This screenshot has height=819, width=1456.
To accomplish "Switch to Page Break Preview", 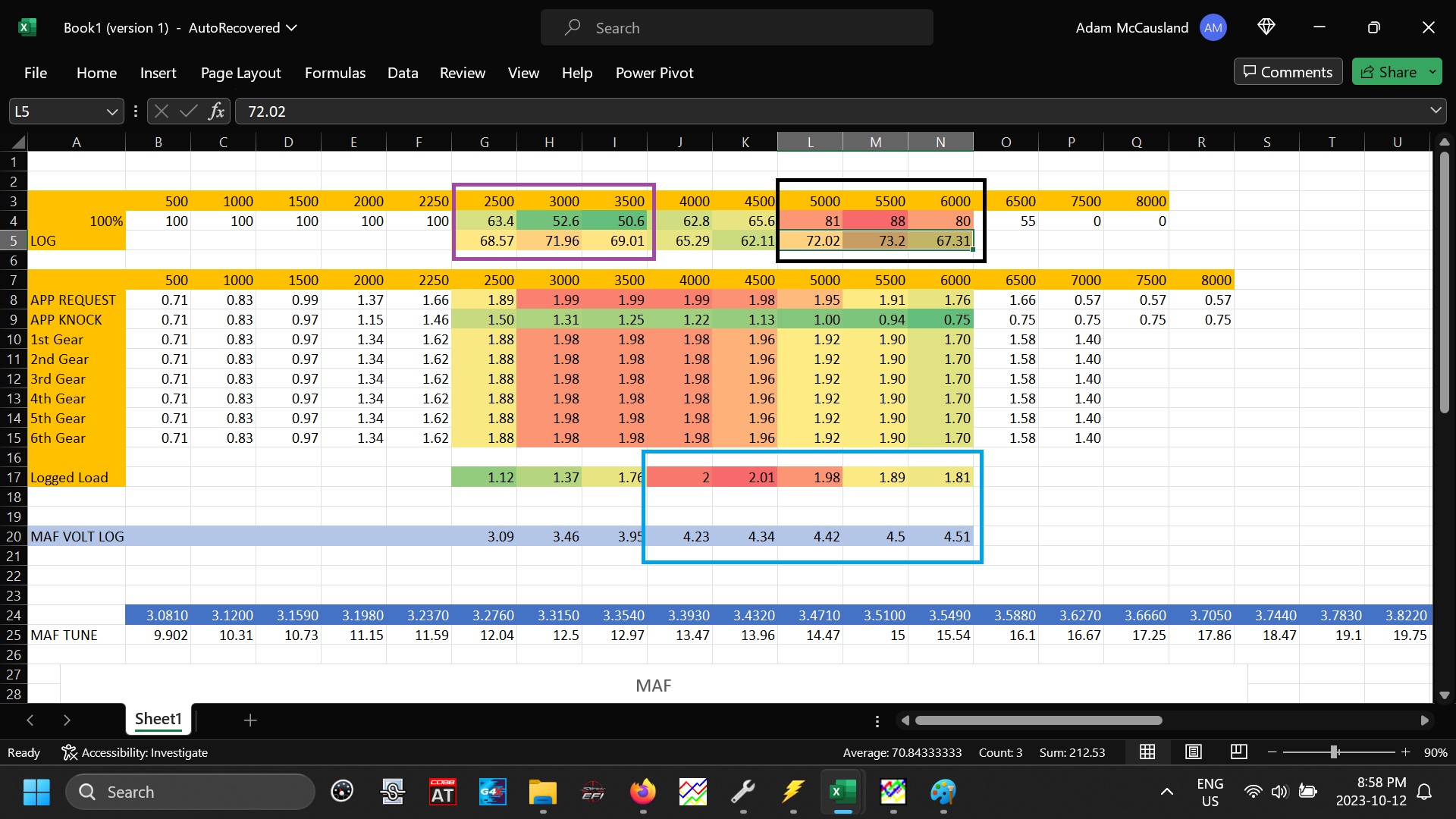I will pos(1239,752).
